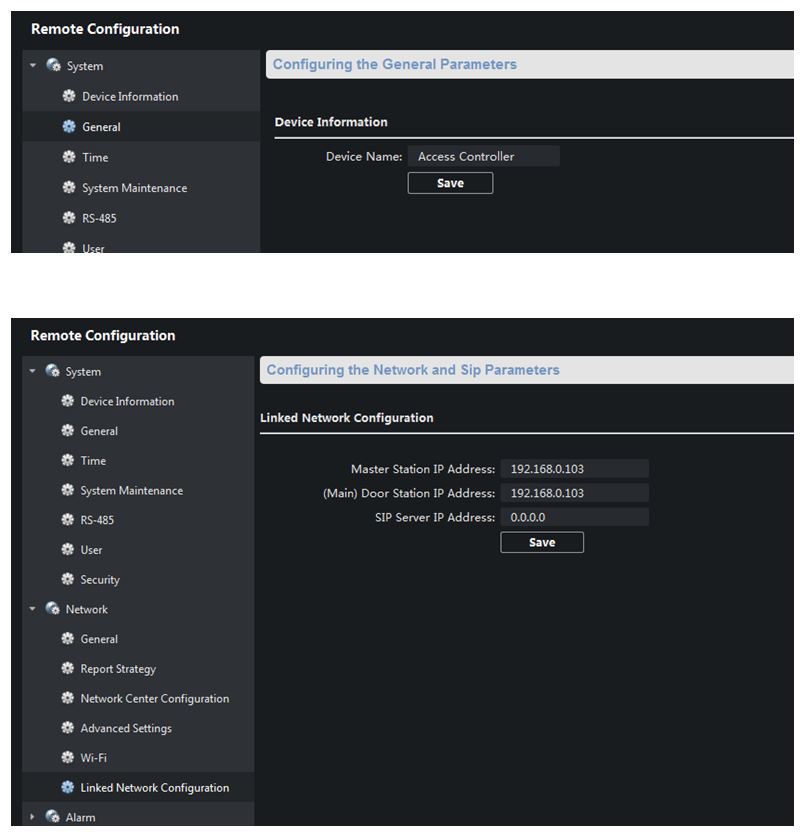Click the Network category globe-gear icon
The height and width of the screenshot is (832, 801).
click(53, 609)
